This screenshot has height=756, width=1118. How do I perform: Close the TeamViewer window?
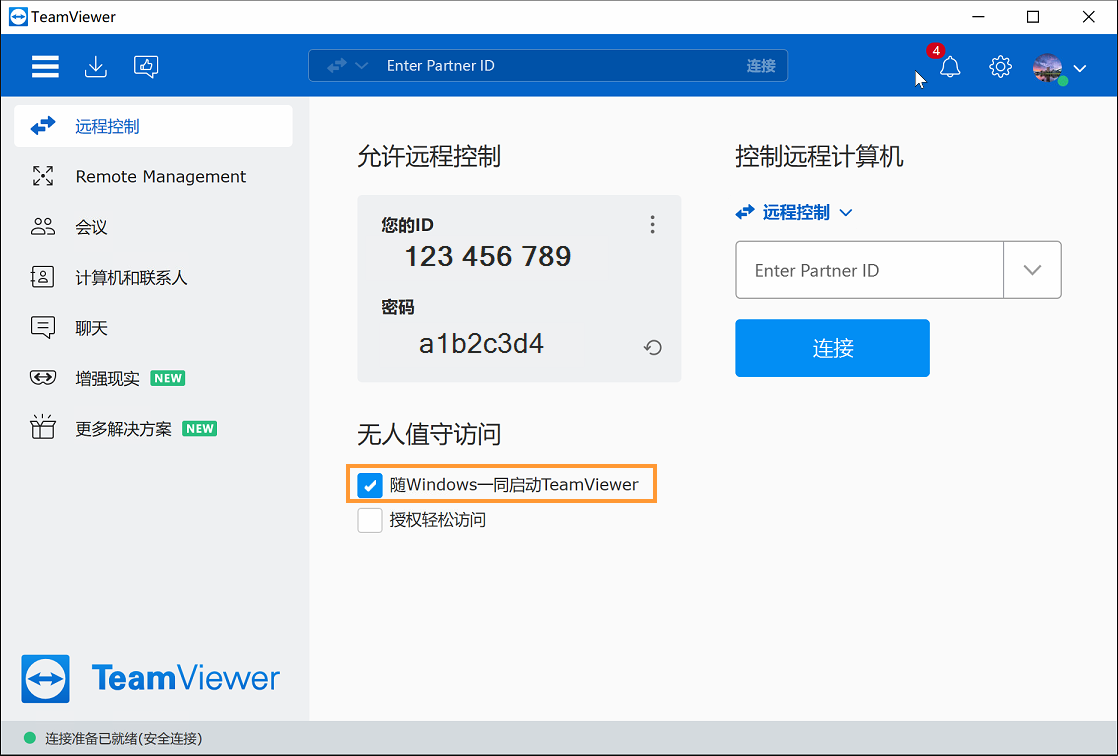[1088, 17]
